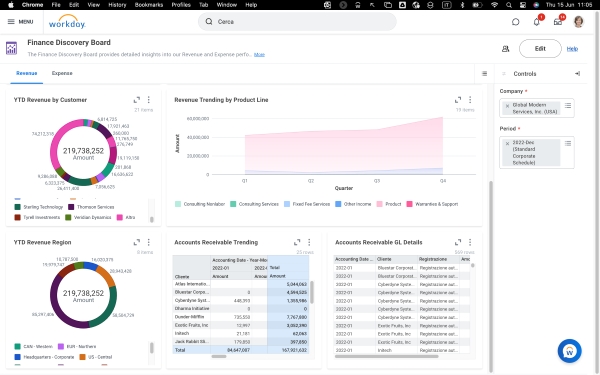Open the notifications bell
This screenshot has width=600, height=375.
(536, 22)
